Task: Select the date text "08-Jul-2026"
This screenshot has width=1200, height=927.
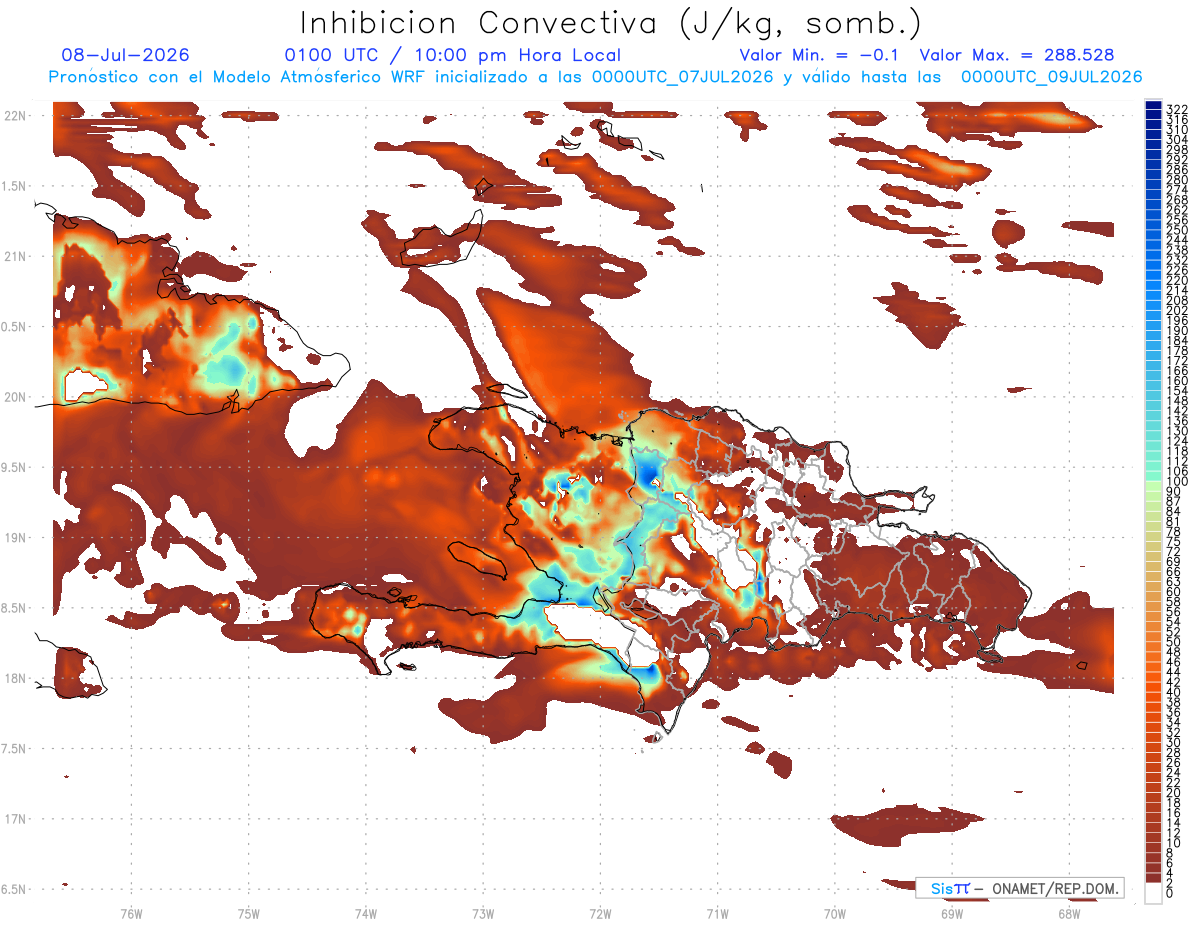Action: coord(125,56)
